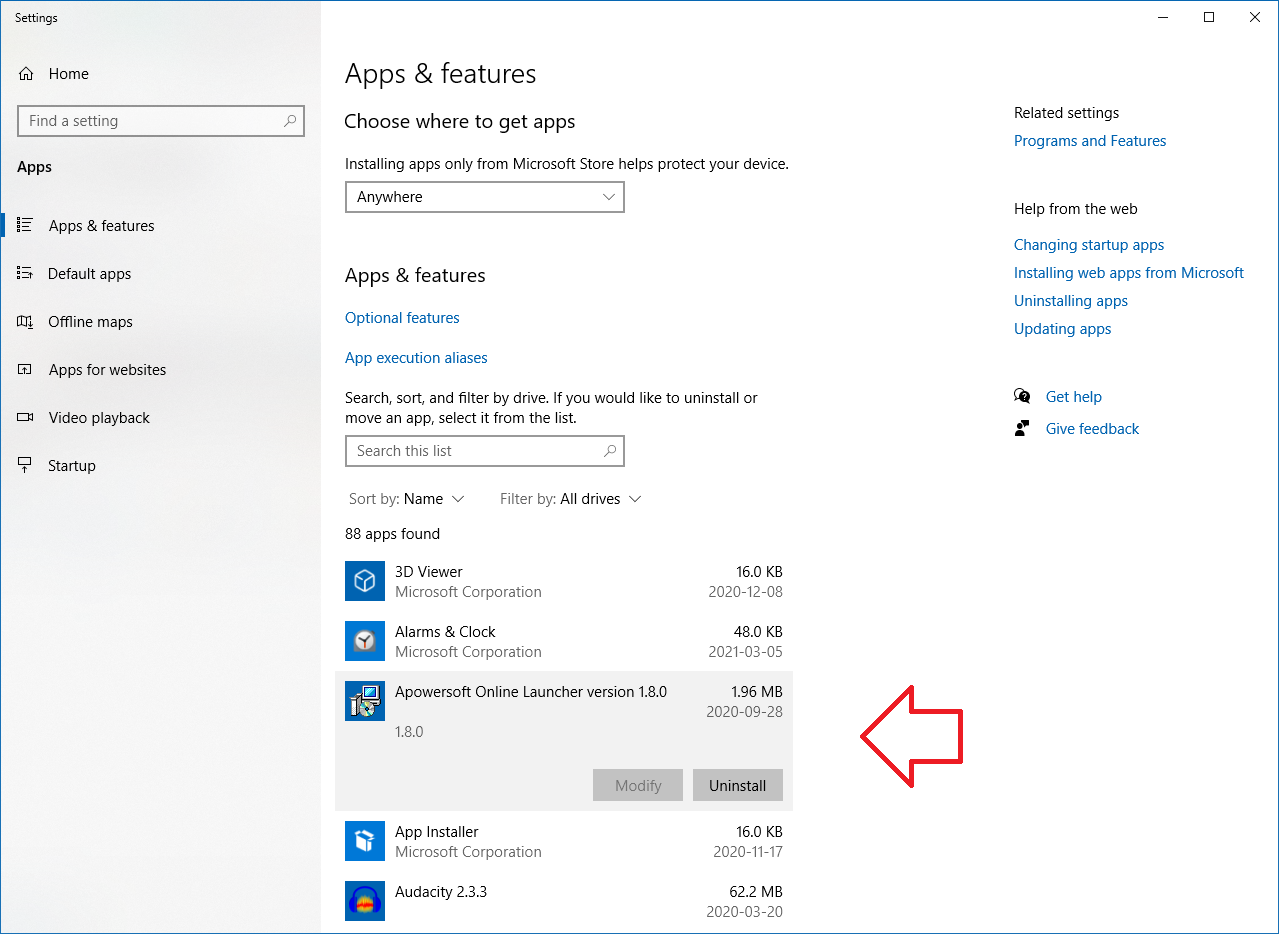Viewport: 1279px width, 934px height.
Task: Go to Apps for websites section
Action: pyautogui.click(x=160, y=370)
